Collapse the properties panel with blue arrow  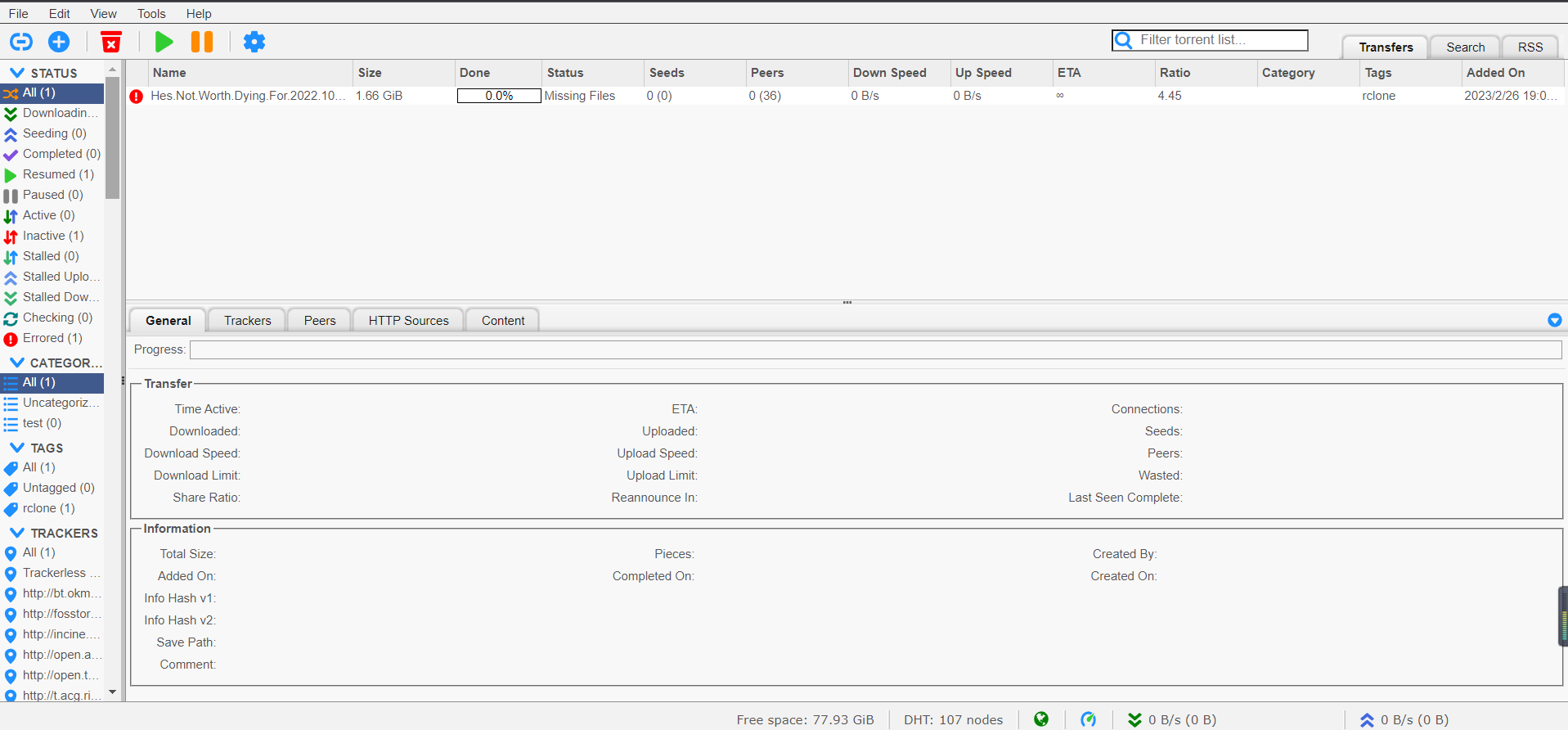(x=1555, y=320)
